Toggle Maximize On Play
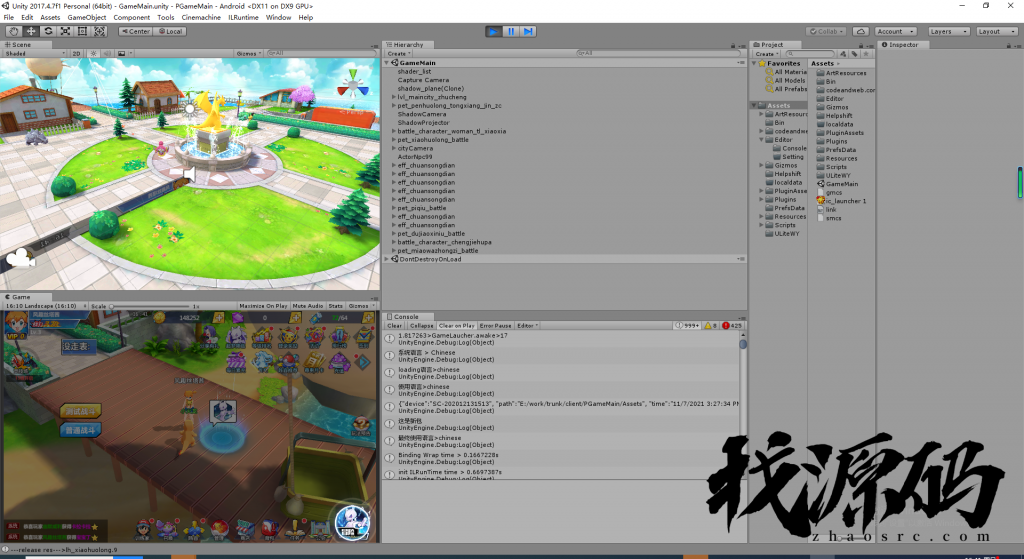Image resolution: width=1024 pixels, height=559 pixels. (263, 306)
